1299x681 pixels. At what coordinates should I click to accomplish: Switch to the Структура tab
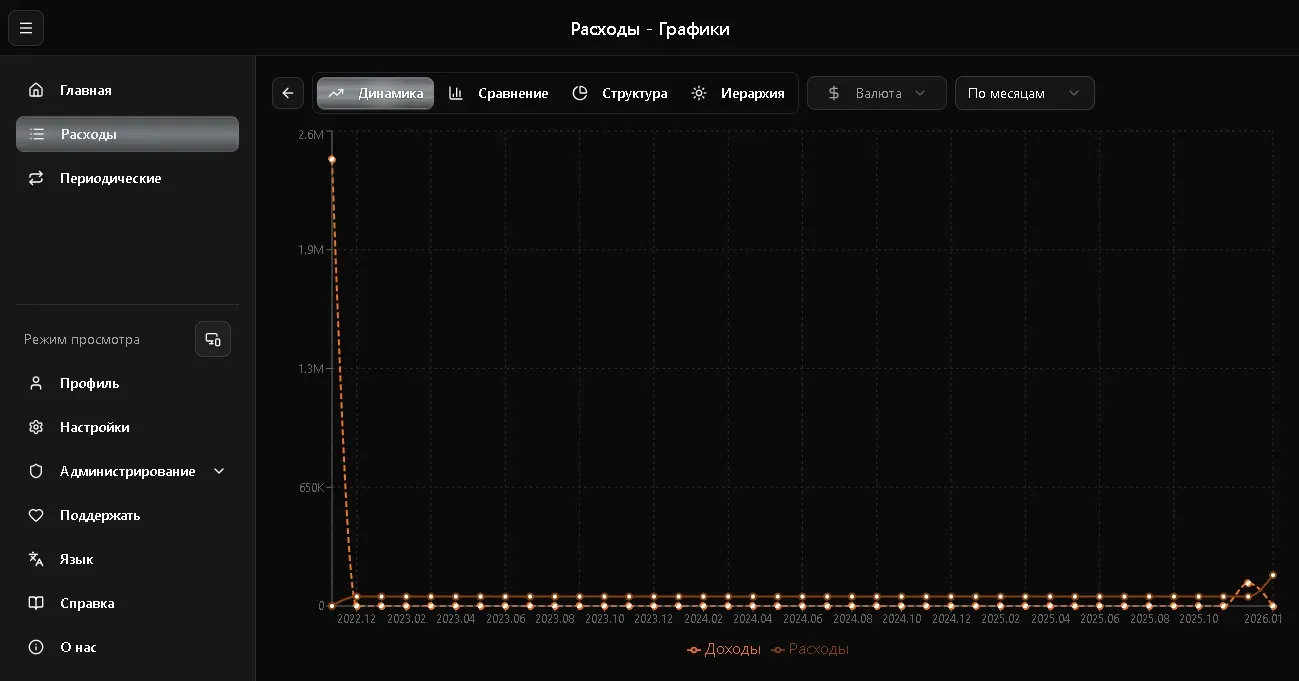[x=620, y=93]
